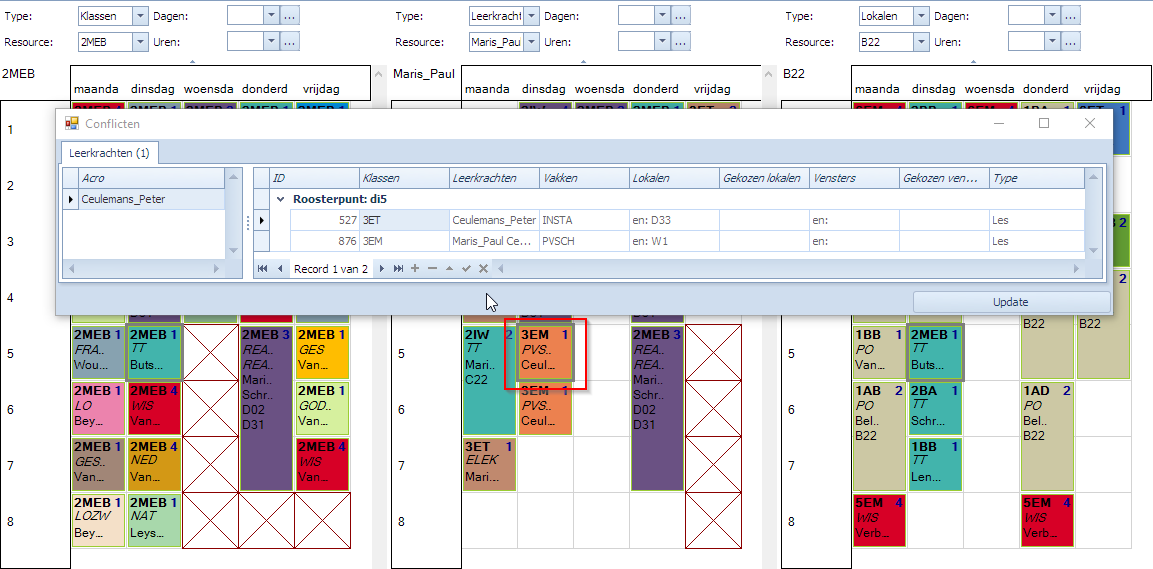Confirm edit with the checkmark icon

pos(466,269)
